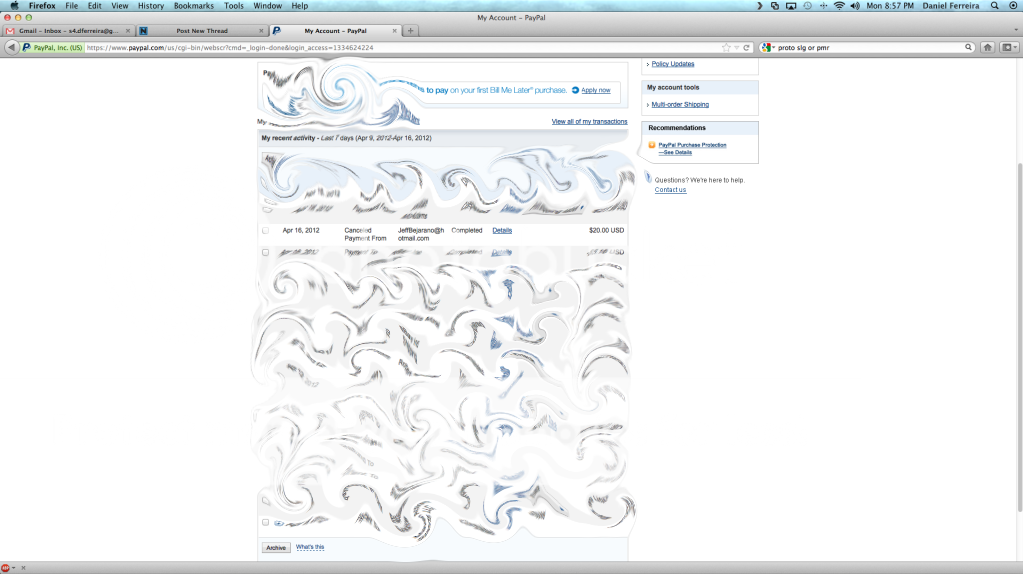Click the volume icon in the menu bar
The image size is (1023, 574).
tap(855, 6)
